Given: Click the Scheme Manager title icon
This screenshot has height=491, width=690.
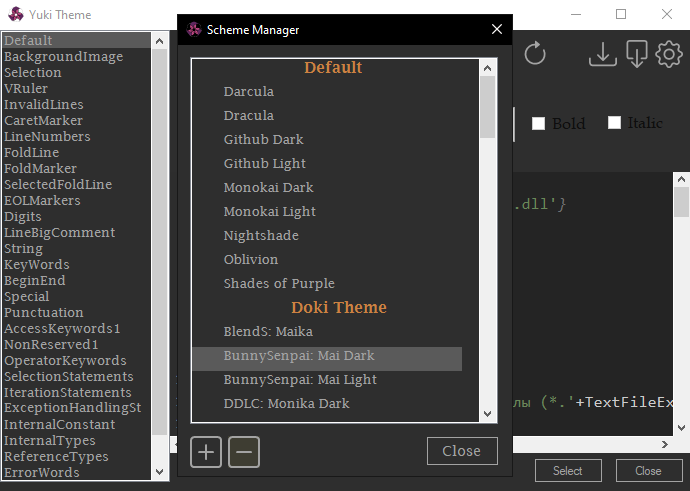Looking at the screenshot, I should click(194, 29).
